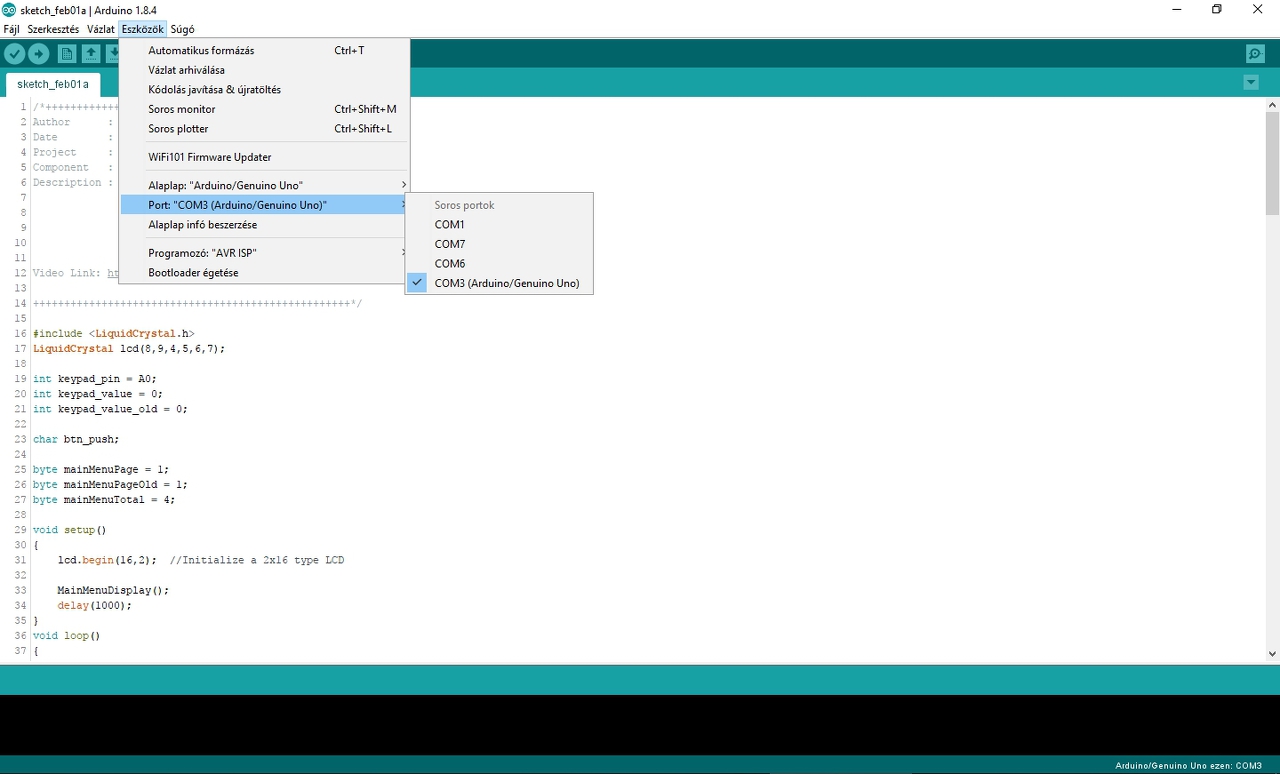Click the MainMenuDisplay(); line

pyautogui.click(x=113, y=590)
